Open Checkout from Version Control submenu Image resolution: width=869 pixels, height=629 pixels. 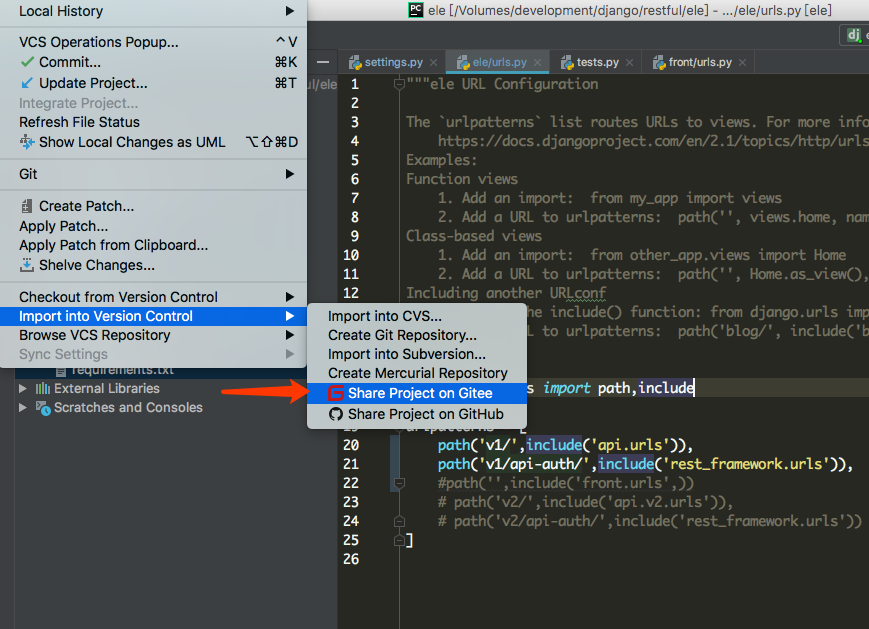[154, 297]
